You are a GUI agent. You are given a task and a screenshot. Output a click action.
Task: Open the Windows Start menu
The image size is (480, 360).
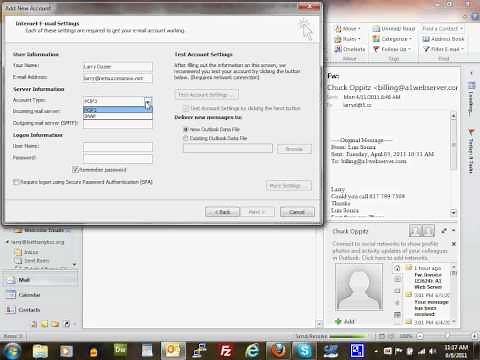click(x=12, y=351)
